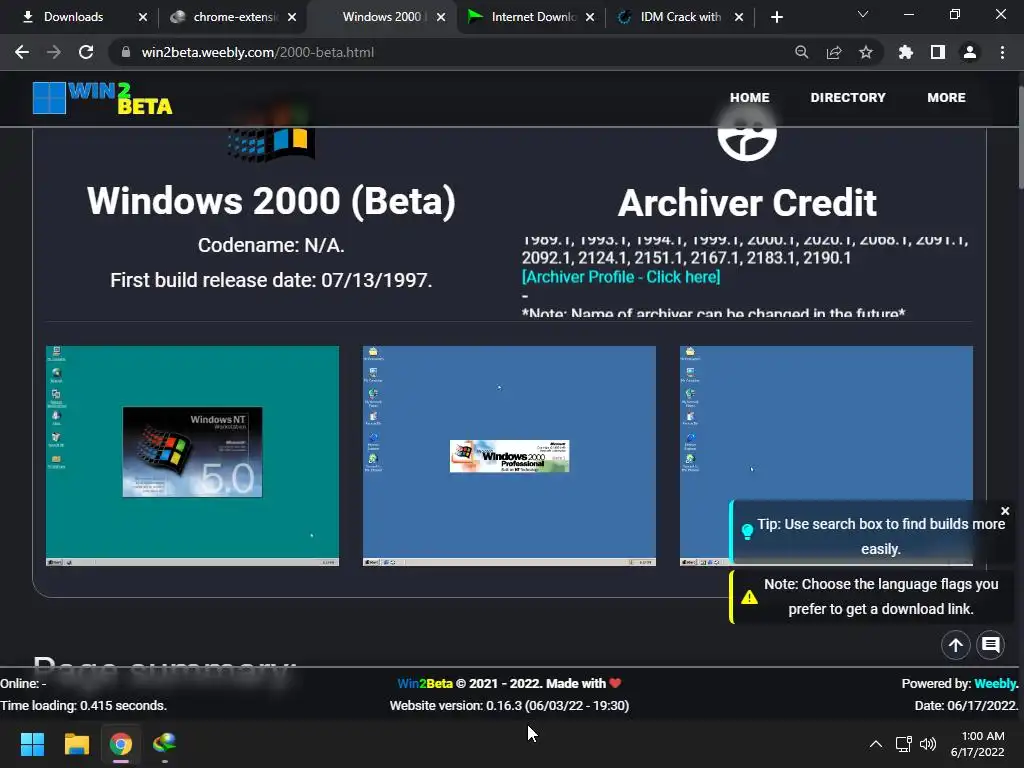Toggle the Chrome side panel

(938, 52)
